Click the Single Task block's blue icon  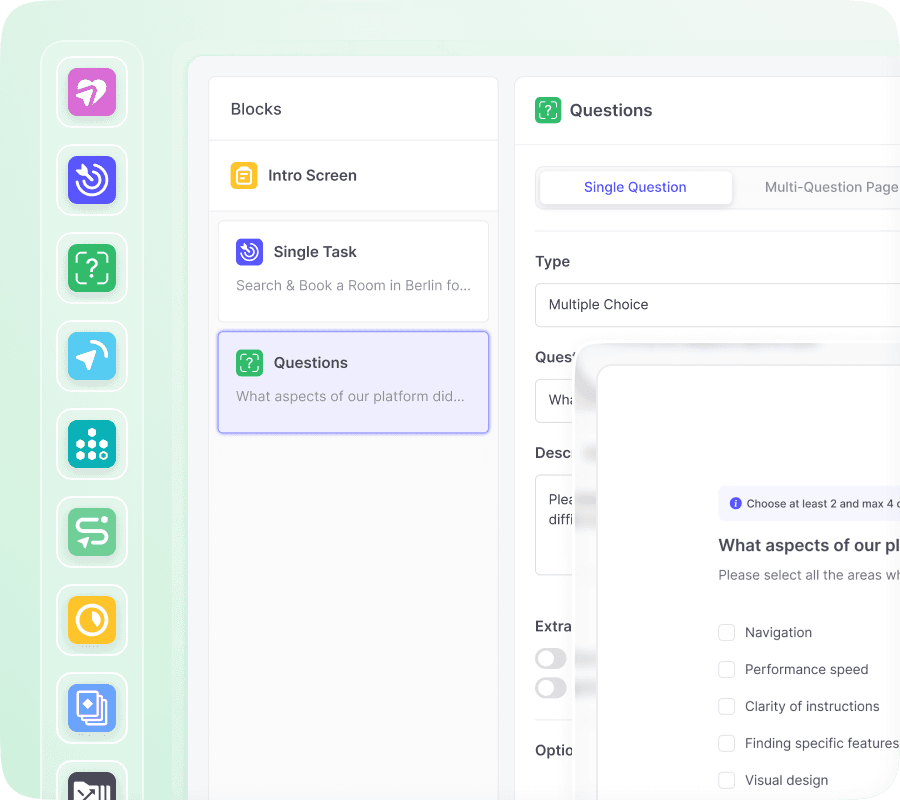(250, 252)
